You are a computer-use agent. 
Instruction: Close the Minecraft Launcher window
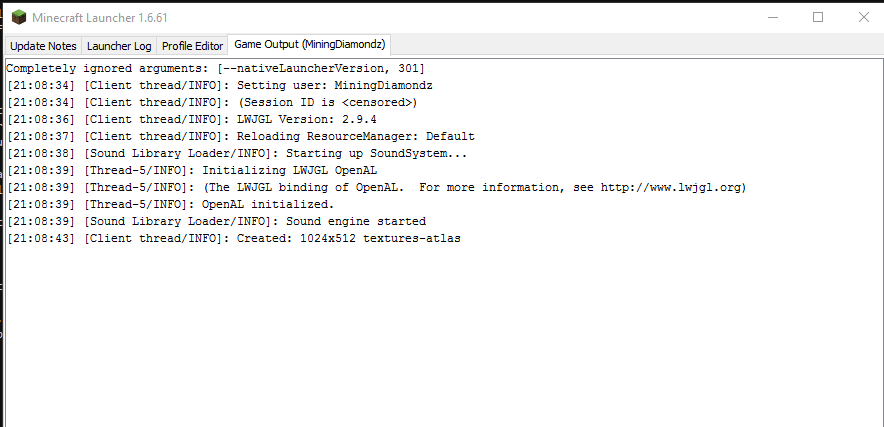863,17
